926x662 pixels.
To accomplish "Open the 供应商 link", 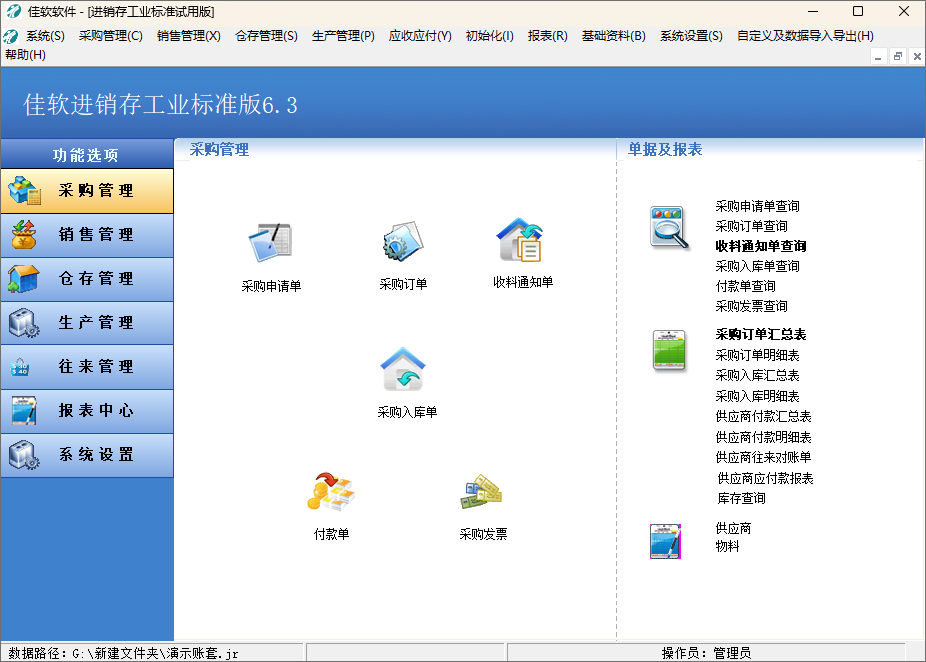I will pos(733,529).
